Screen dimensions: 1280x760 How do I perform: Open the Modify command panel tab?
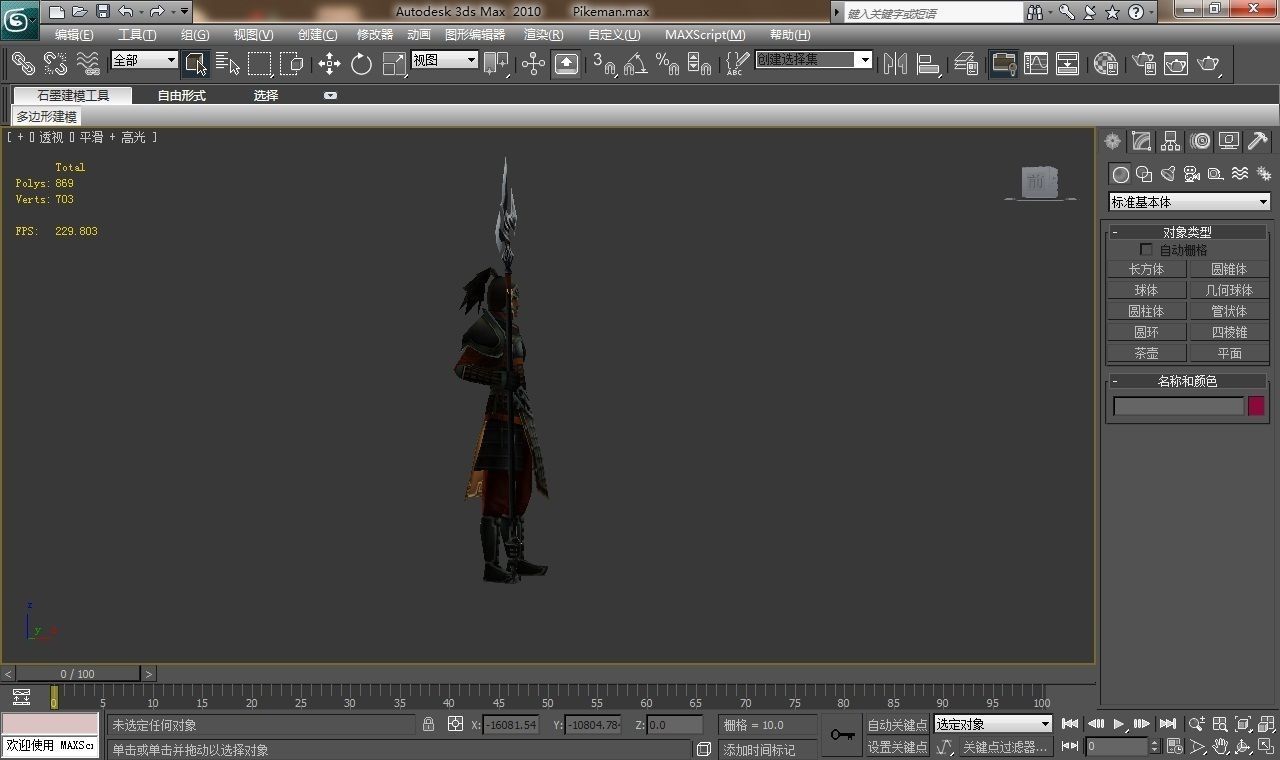click(1141, 142)
